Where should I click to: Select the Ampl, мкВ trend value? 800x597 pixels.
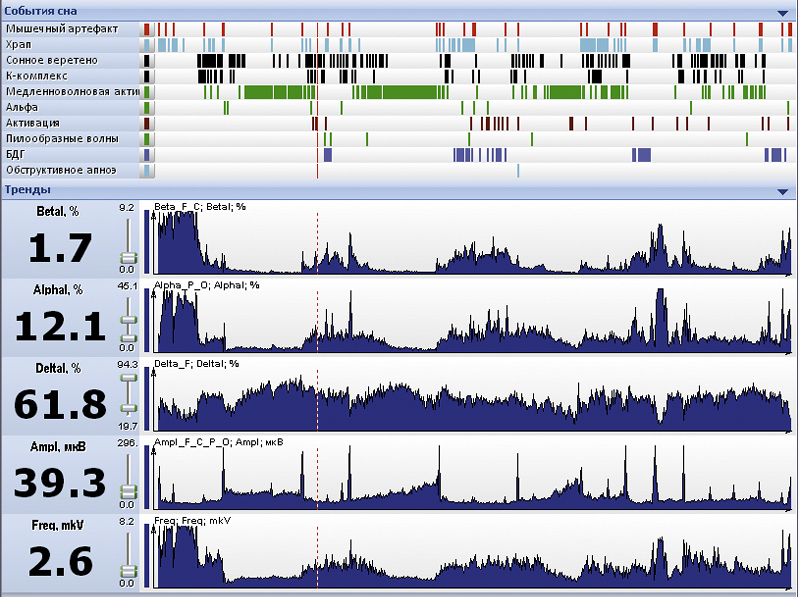pyautogui.click(x=60, y=483)
